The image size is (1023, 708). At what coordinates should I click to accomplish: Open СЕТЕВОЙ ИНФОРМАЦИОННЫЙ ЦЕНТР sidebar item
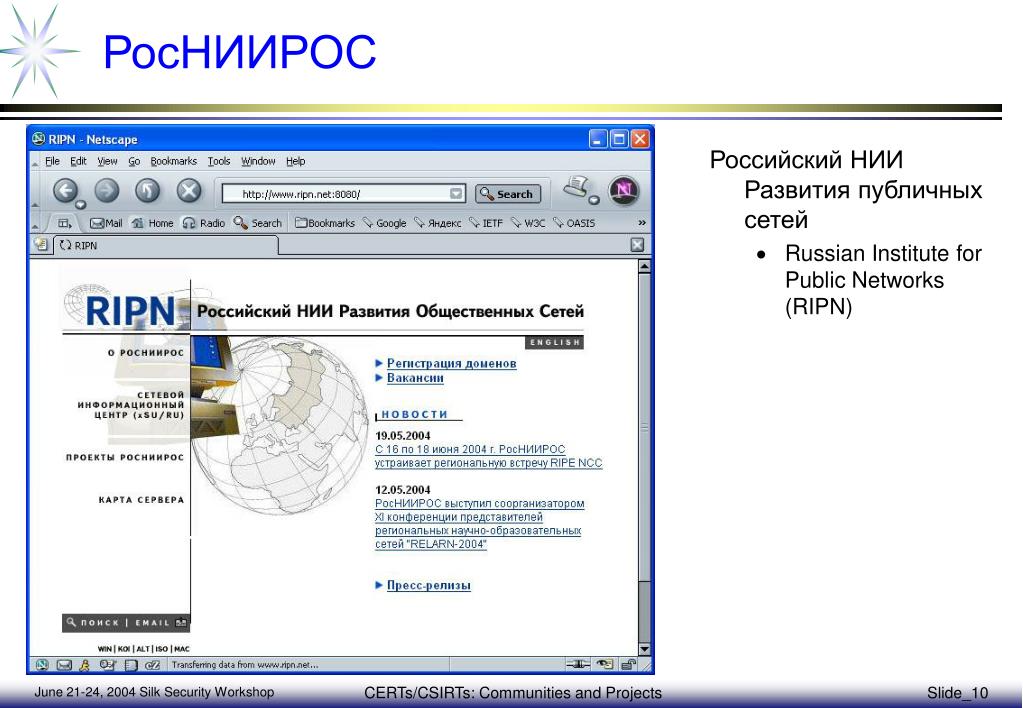131,405
